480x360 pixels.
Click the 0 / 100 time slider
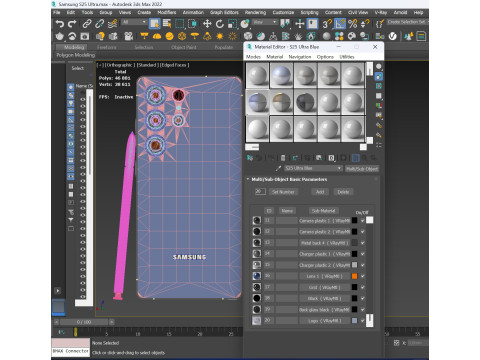click(x=84, y=322)
